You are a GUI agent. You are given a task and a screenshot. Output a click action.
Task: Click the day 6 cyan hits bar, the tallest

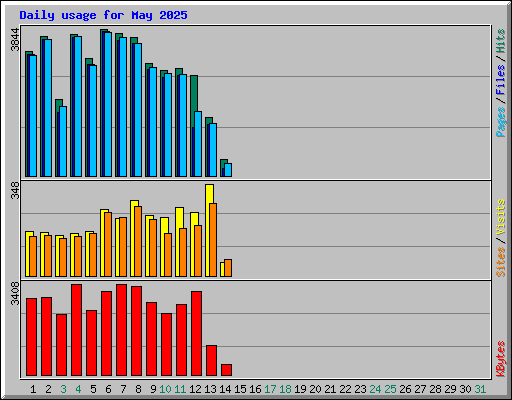[x=108, y=104]
